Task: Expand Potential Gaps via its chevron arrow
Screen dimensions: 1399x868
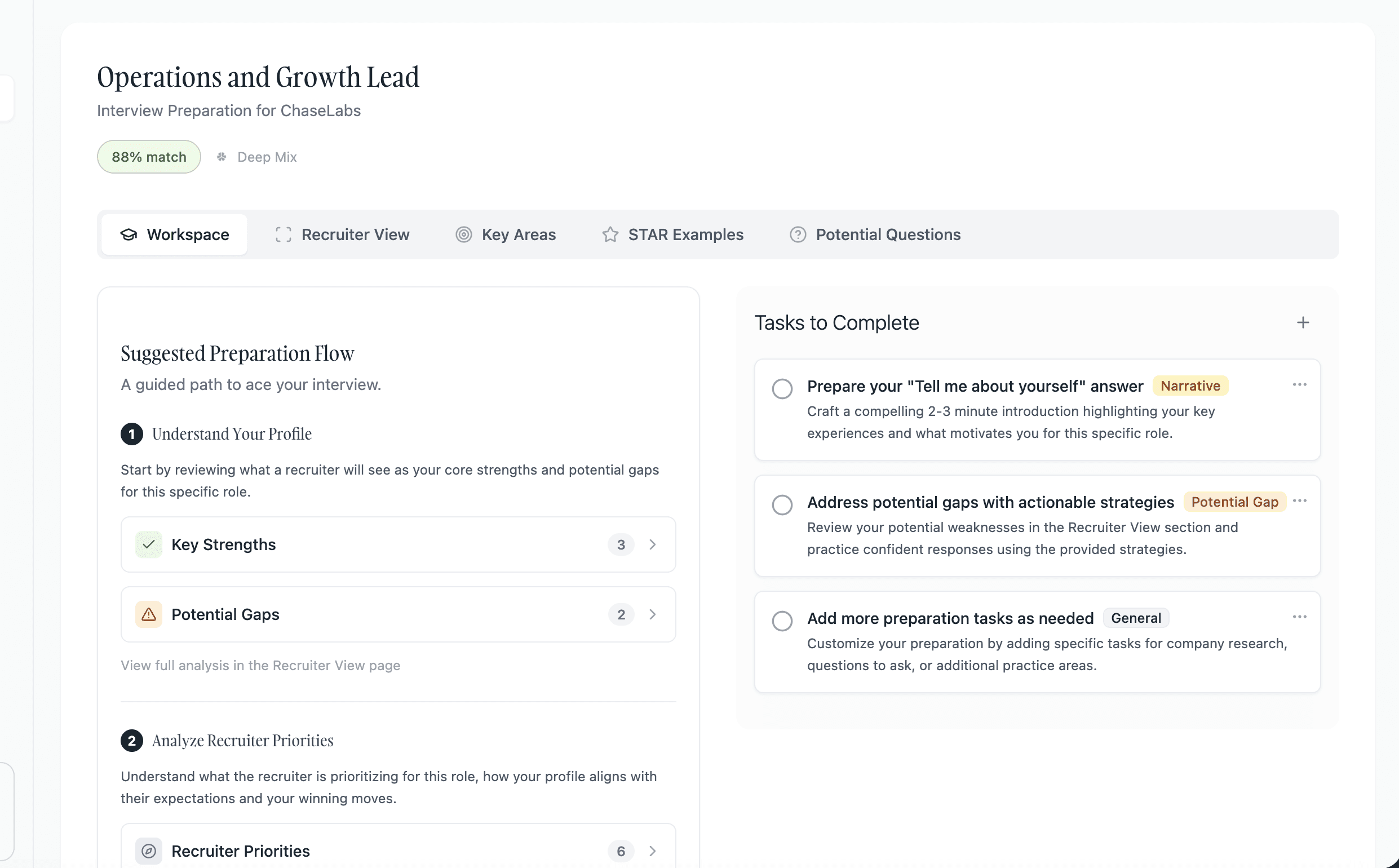Action: pyautogui.click(x=652, y=614)
